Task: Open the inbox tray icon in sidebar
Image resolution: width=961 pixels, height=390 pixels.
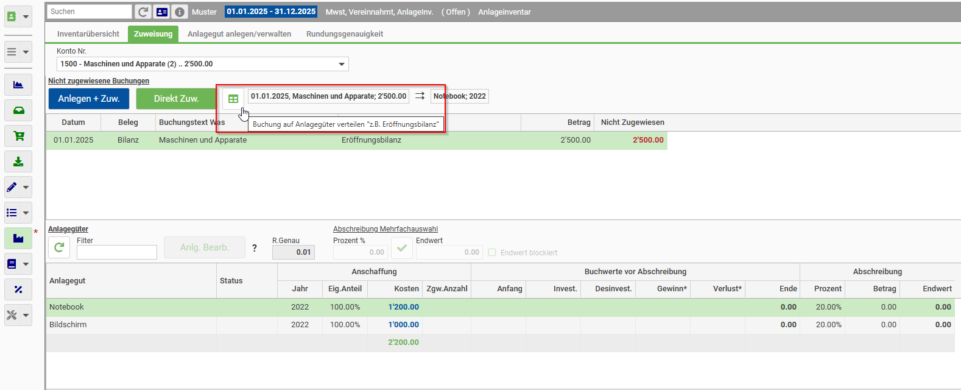Action: [18, 110]
